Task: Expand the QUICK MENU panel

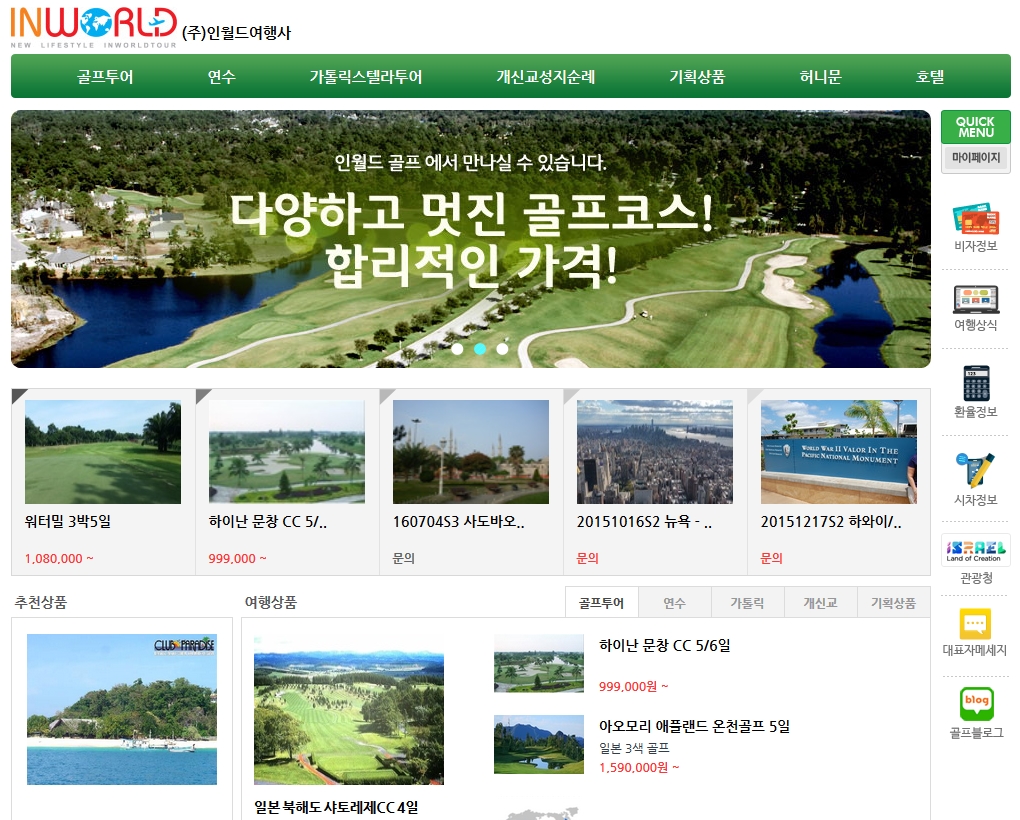Action: [975, 126]
